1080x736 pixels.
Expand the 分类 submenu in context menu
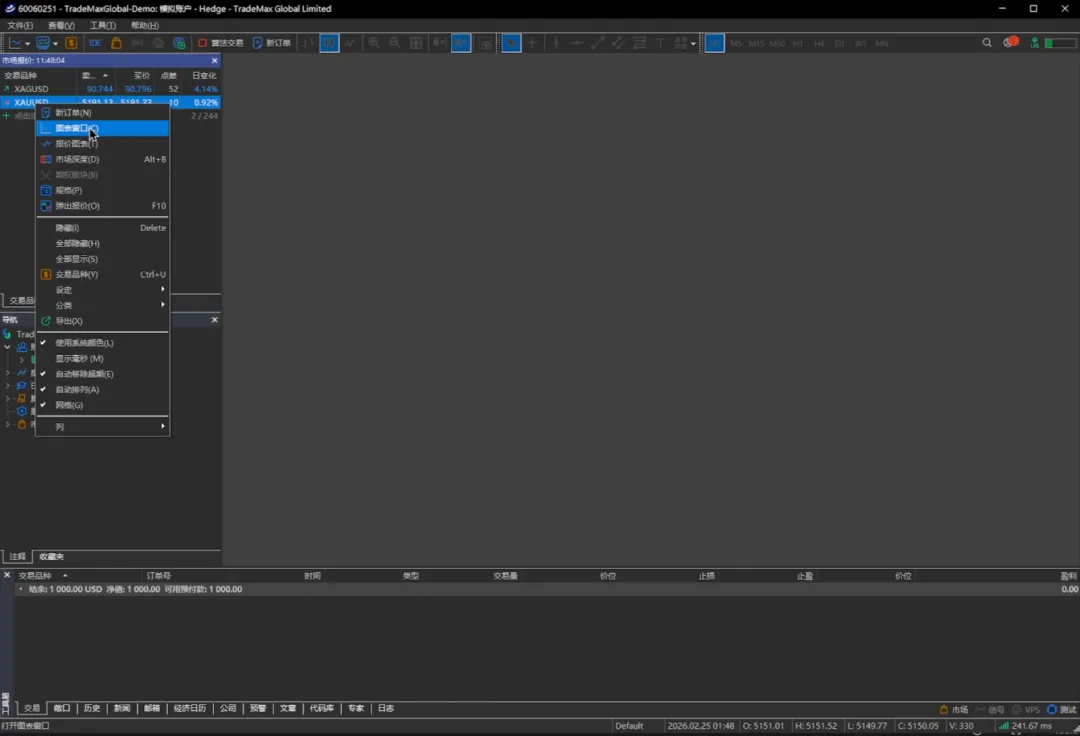[162, 305]
